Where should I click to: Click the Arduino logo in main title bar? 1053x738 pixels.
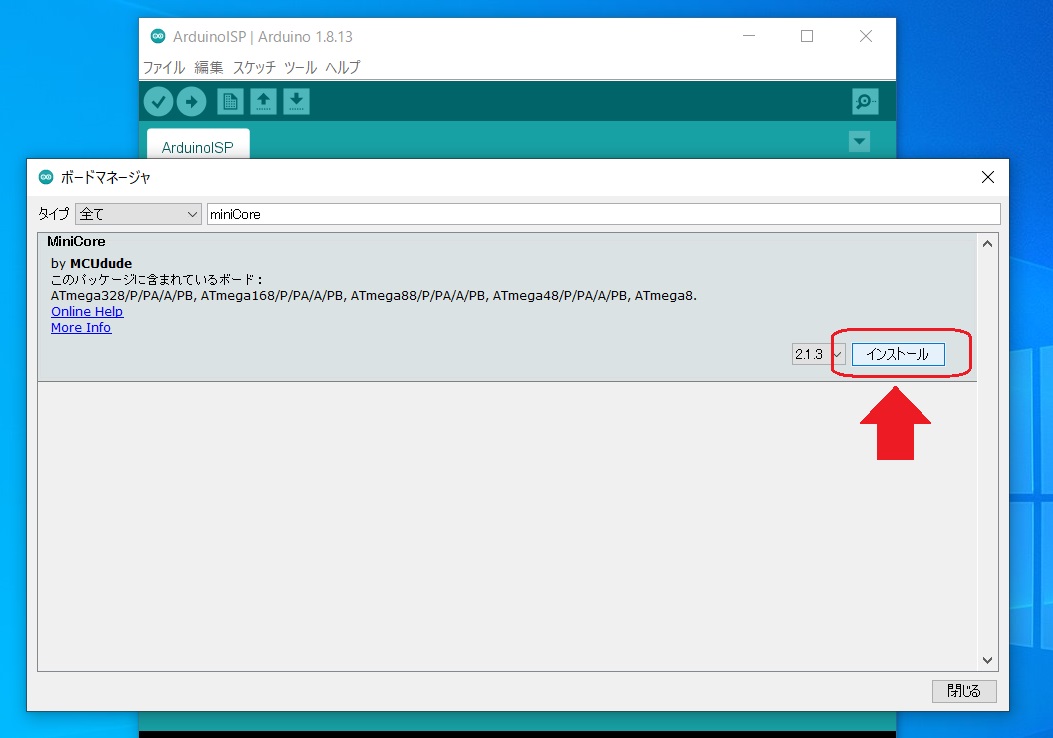[158, 36]
